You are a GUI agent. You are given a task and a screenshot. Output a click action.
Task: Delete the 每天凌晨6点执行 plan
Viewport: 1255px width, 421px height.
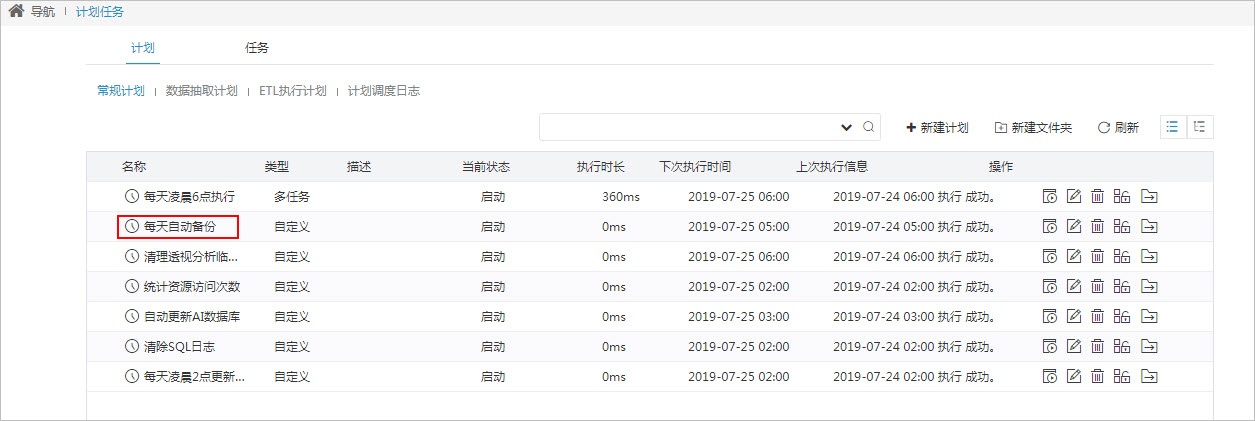[x=1097, y=196]
